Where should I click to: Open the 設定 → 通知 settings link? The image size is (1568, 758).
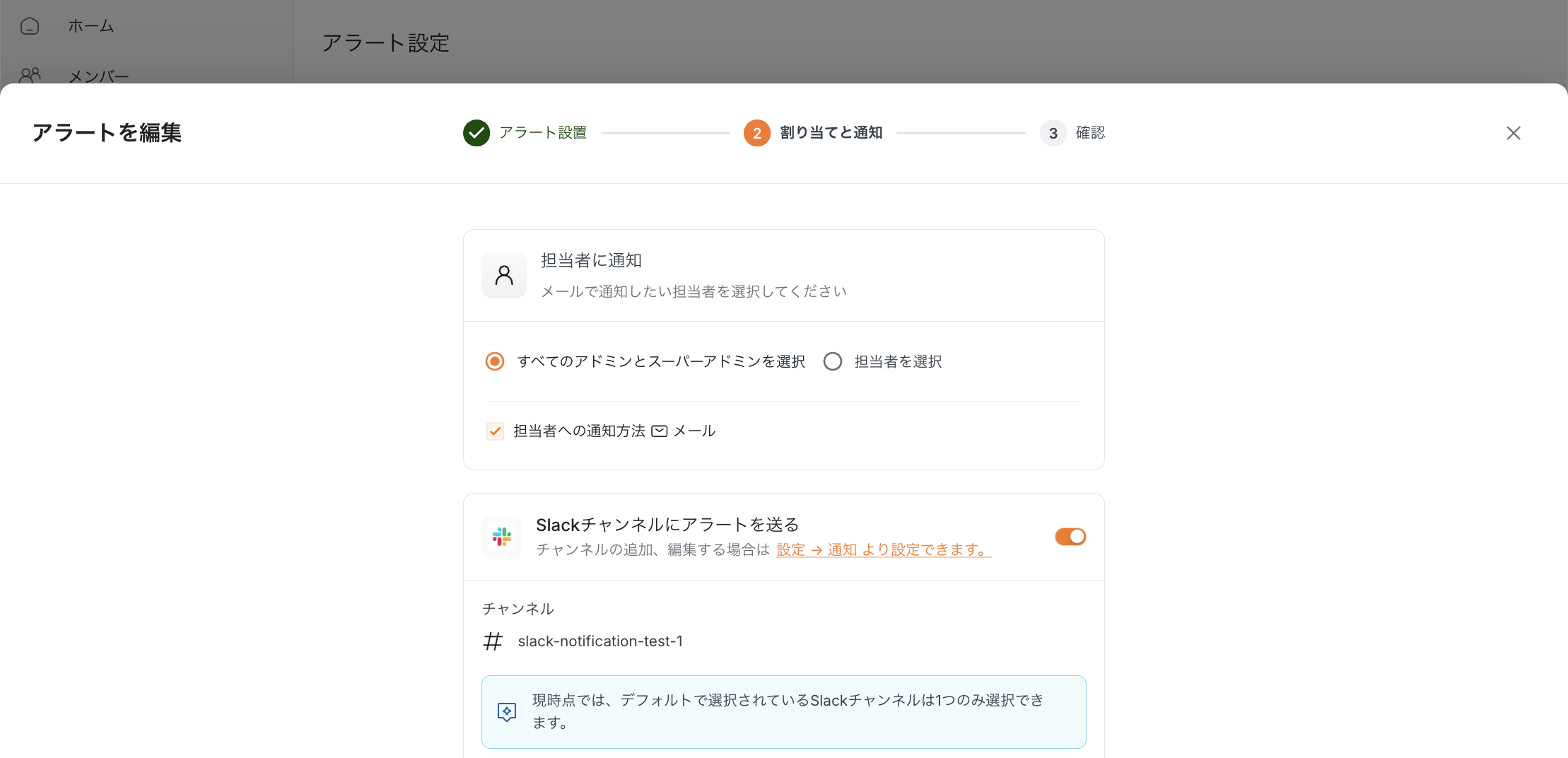click(x=884, y=549)
